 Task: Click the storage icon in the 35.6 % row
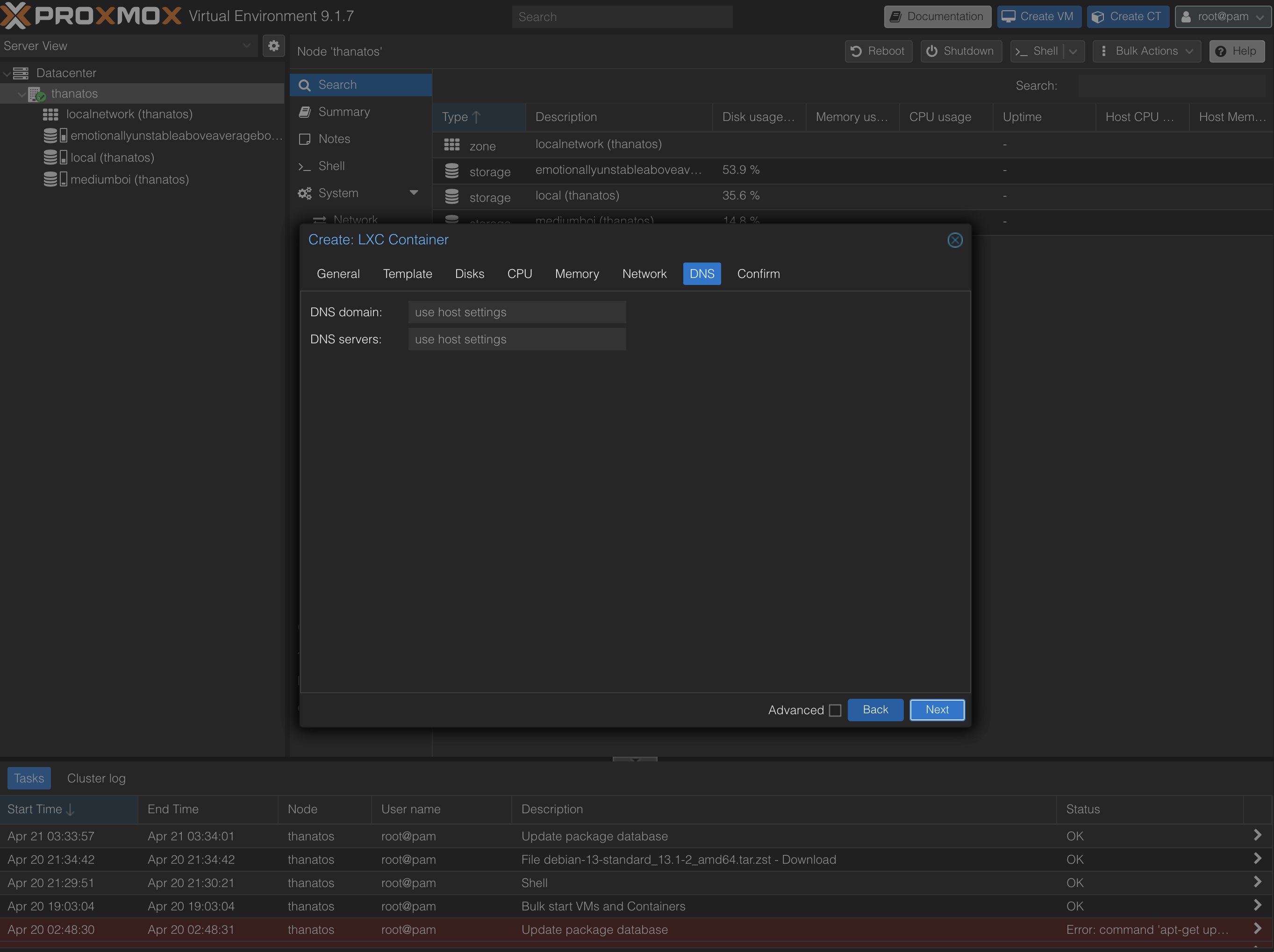point(452,196)
